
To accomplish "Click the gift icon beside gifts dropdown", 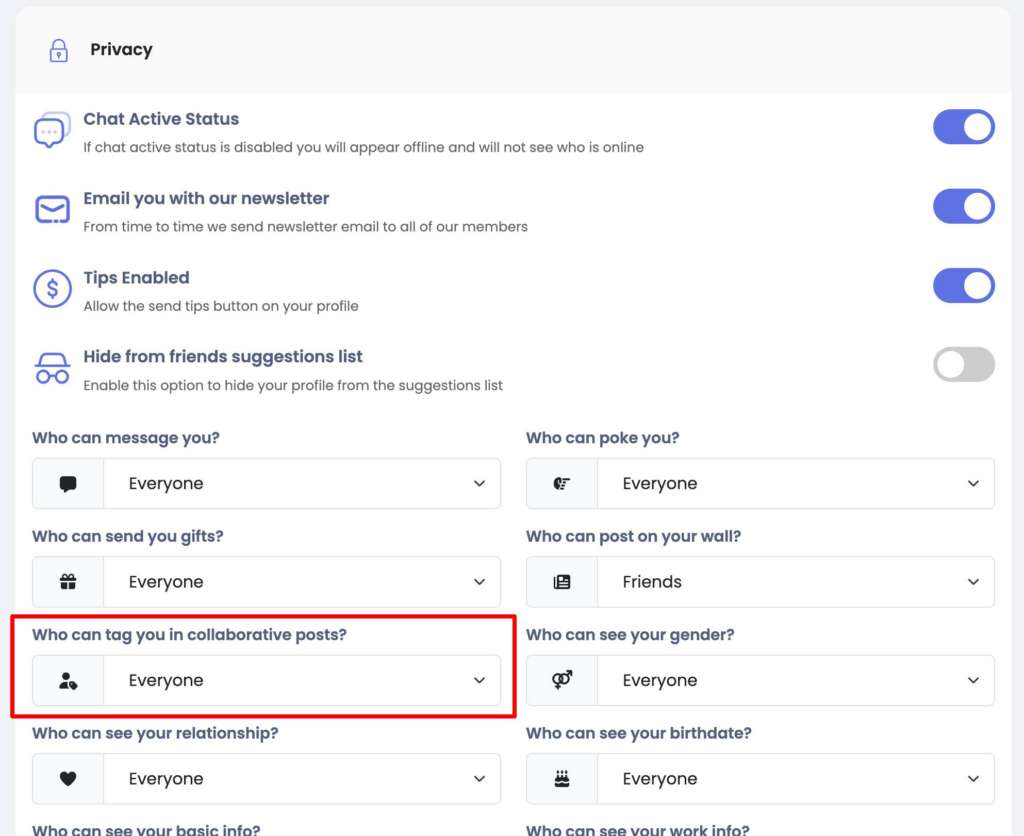I will click(x=68, y=582).
